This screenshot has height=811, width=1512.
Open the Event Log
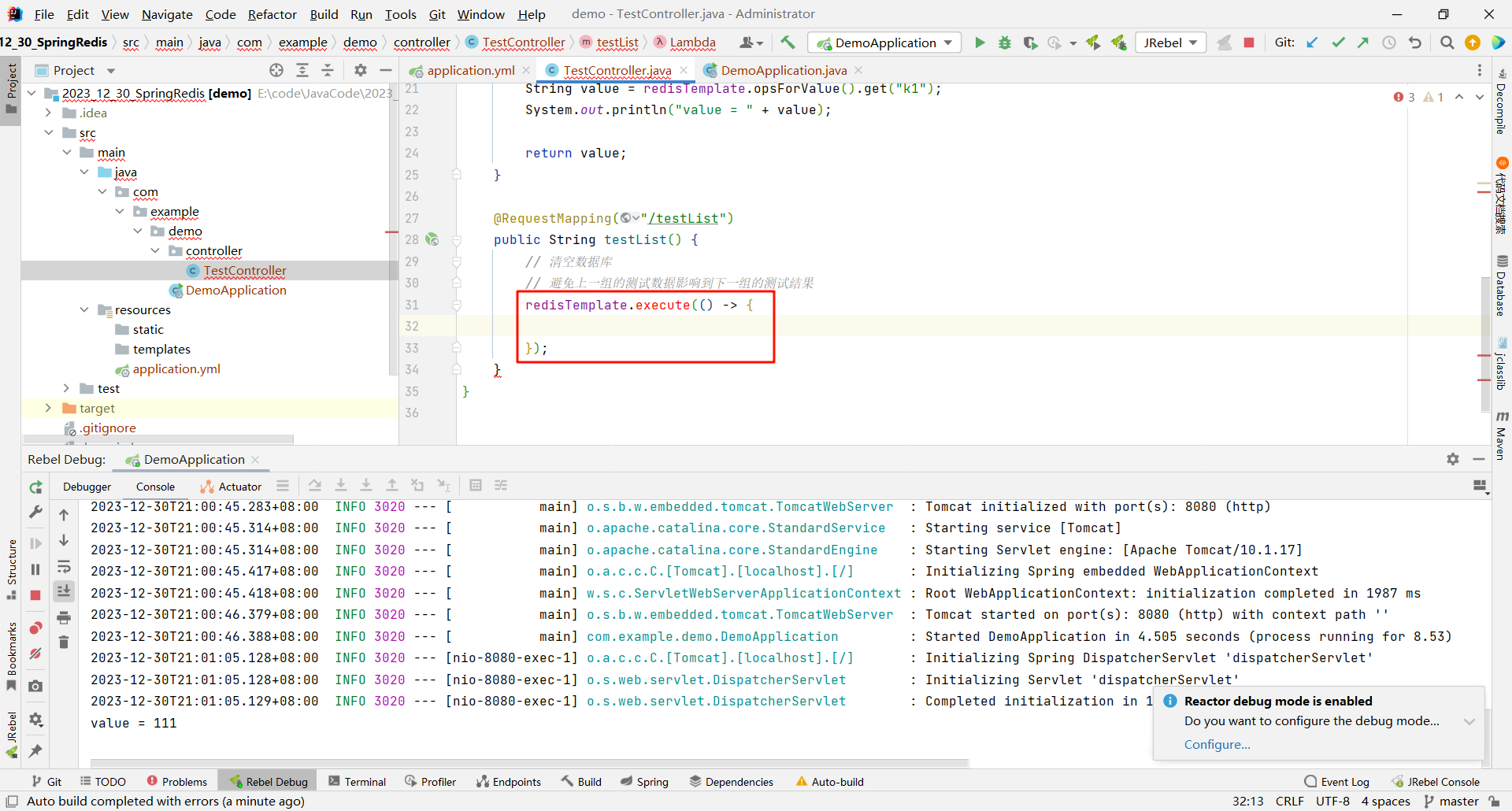click(1336, 781)
